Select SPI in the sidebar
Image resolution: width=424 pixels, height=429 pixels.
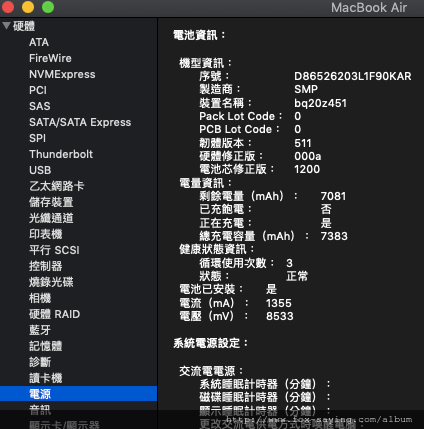coord(37,138)
